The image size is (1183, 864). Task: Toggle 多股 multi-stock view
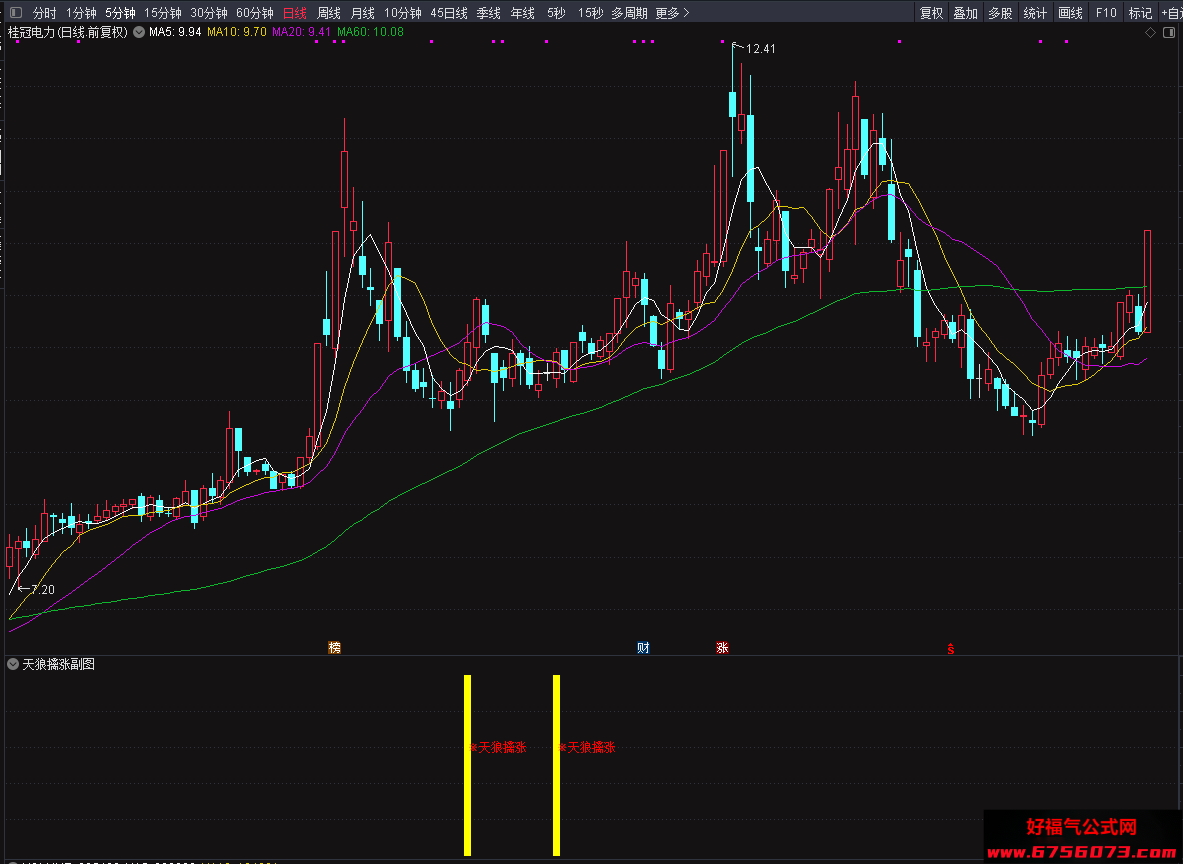tap(1000, 13)
